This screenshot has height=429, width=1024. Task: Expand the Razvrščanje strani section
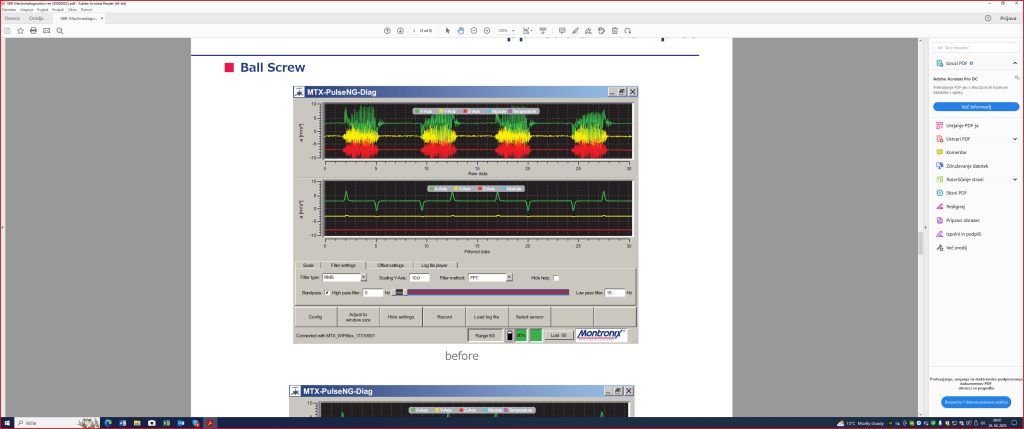[1014, 179]
